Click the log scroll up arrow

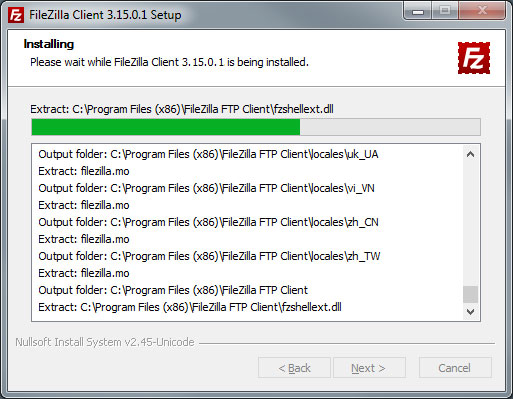[x=470, y=154]
